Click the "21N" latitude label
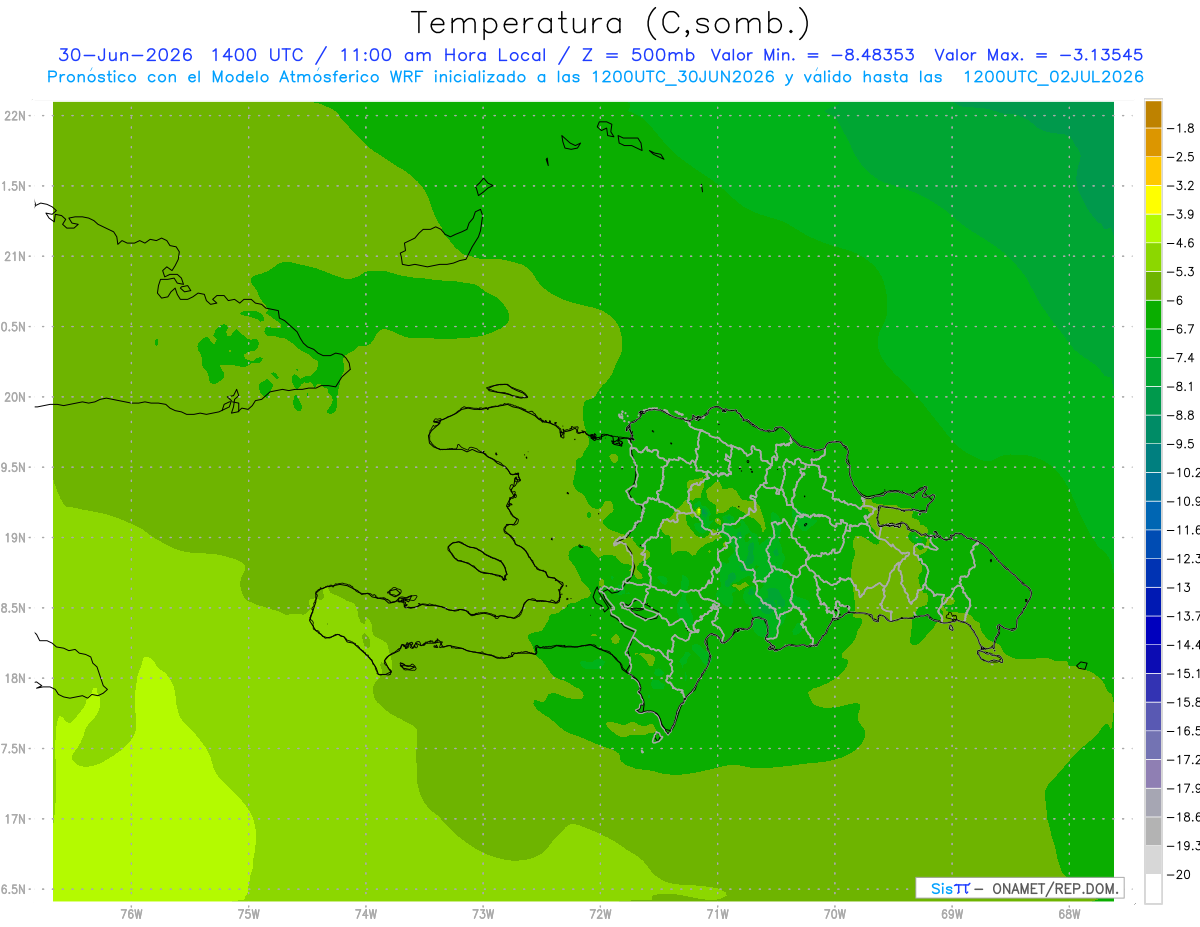The height and width of the screenshot is (927, 1200). [x=16, y=256]
